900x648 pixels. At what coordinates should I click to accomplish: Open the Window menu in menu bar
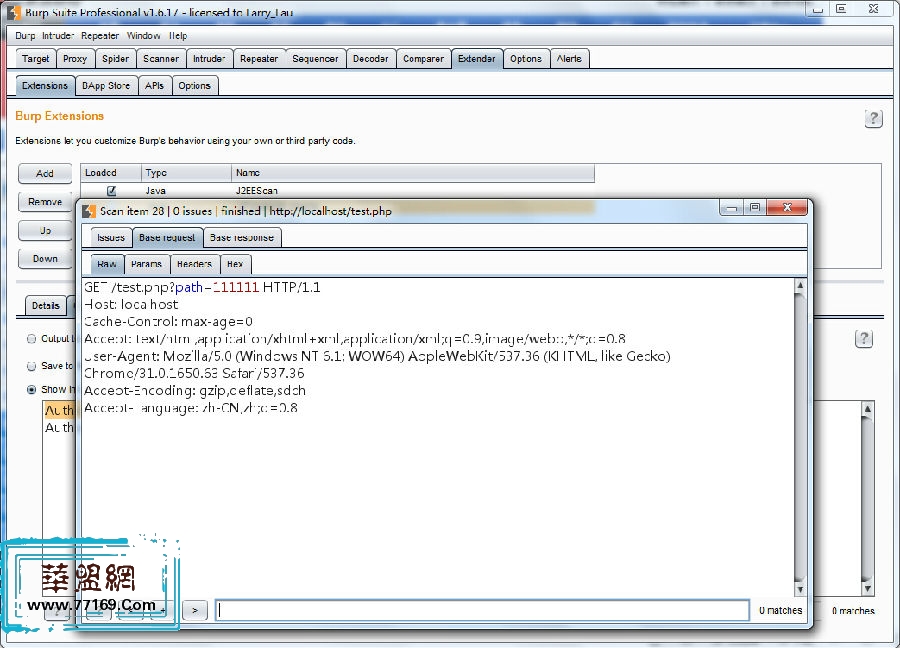click(x=144, y=36)
